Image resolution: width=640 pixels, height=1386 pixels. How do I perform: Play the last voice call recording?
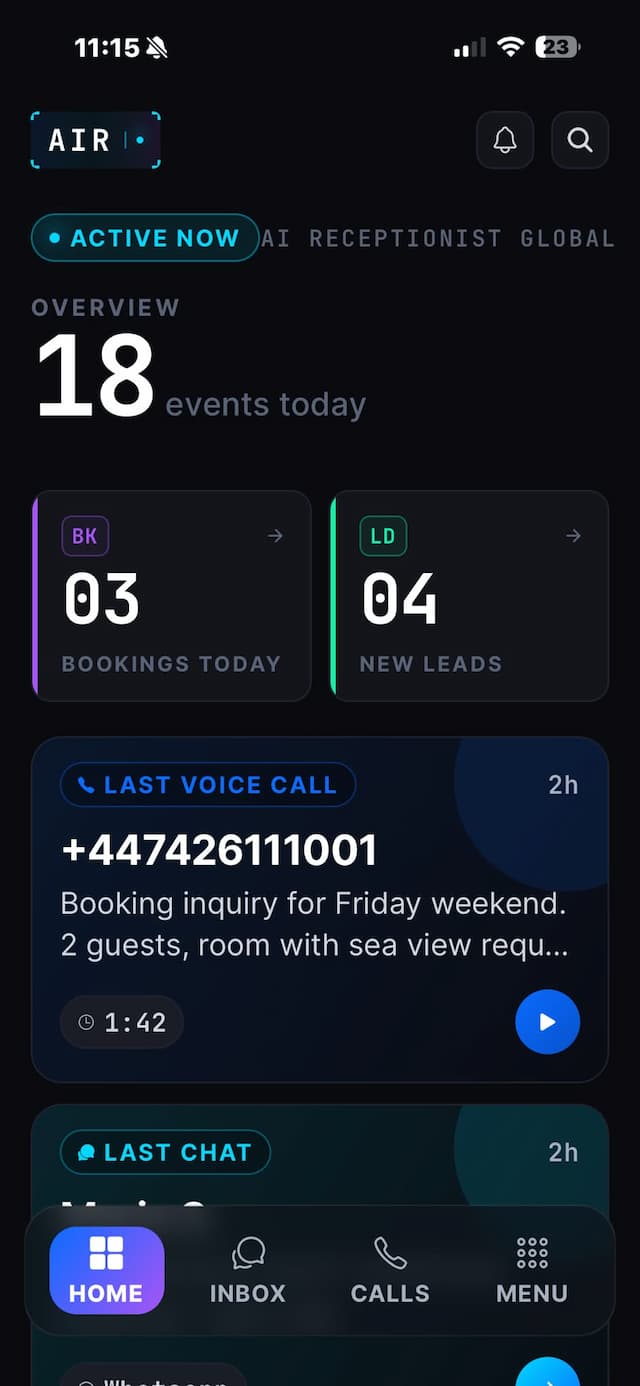pyautogui.click(x=547, y=1022)
